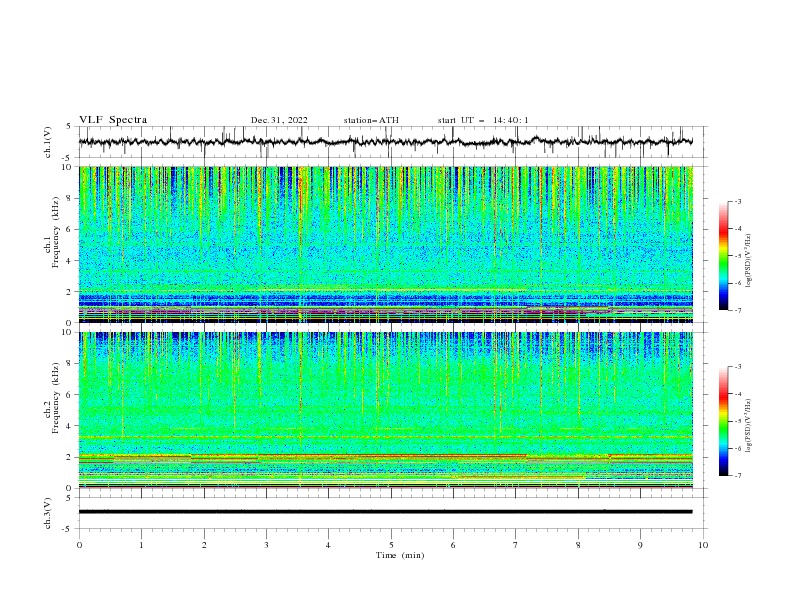Click the 'Time (min)' axis label

[400, 555]
